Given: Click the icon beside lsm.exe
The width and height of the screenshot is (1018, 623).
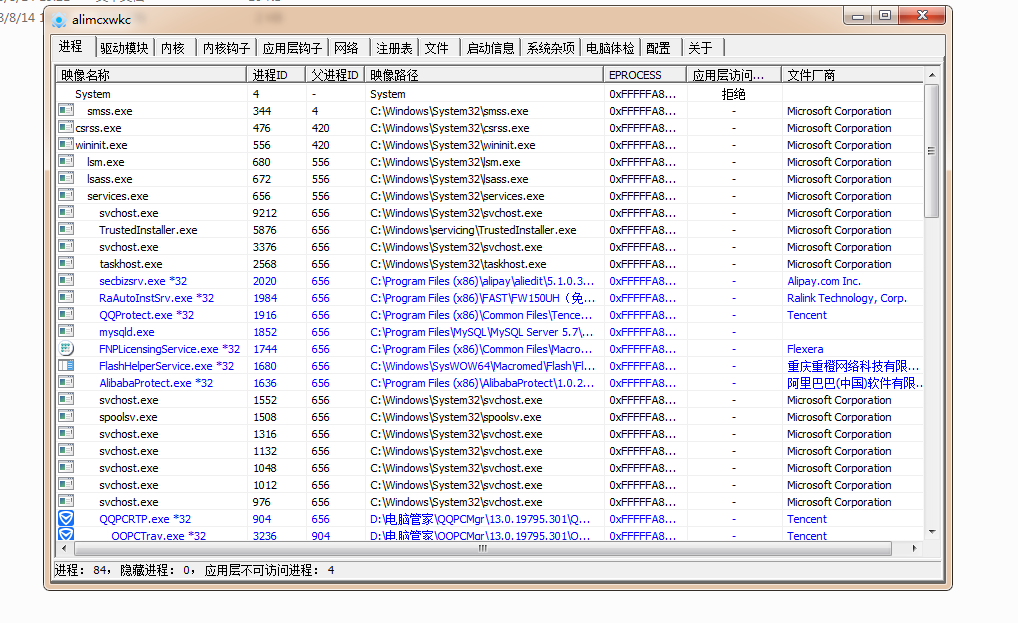Looking at the screenshot, I should 66,161.
